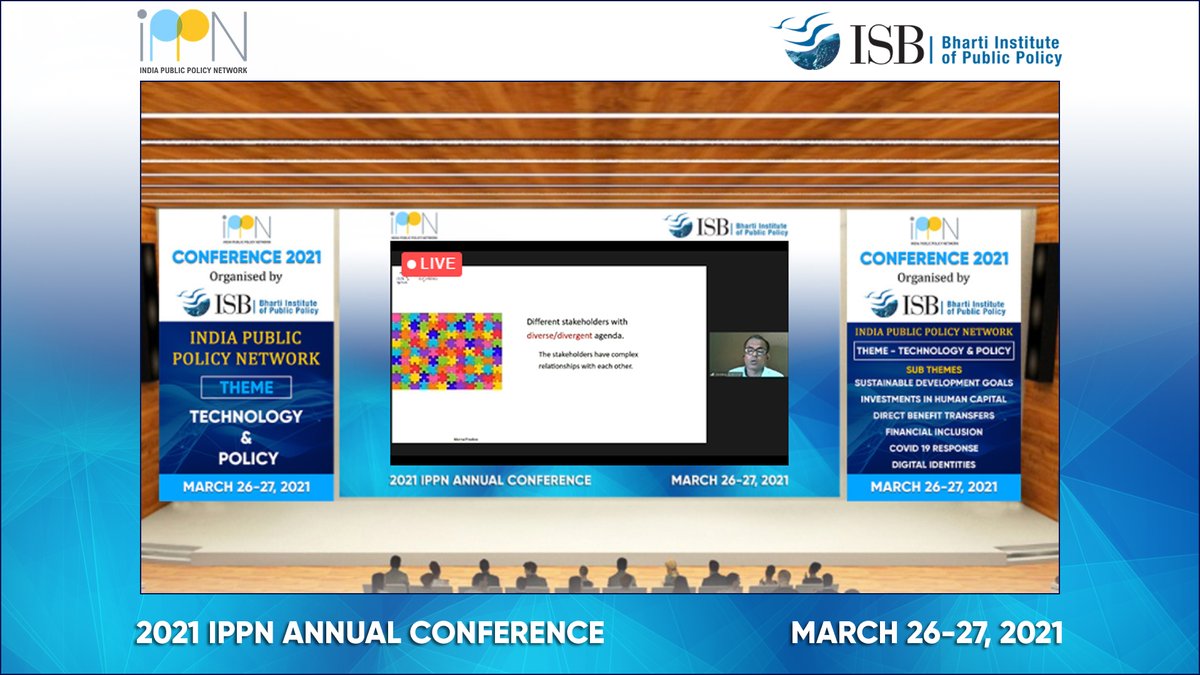1200x675 pixels.
Task: Click the colorful puzzle image on the slide
Action: coord(446,351)
